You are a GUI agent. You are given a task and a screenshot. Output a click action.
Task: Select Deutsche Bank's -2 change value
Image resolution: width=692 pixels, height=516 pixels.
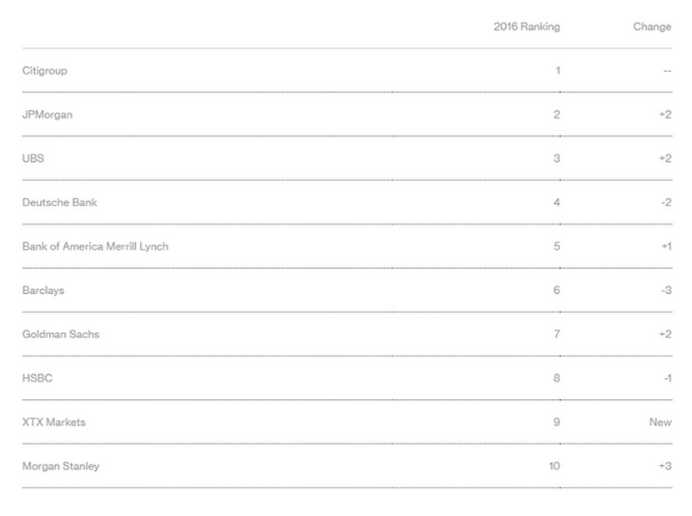pyautogui.click(x=665, y=203)
